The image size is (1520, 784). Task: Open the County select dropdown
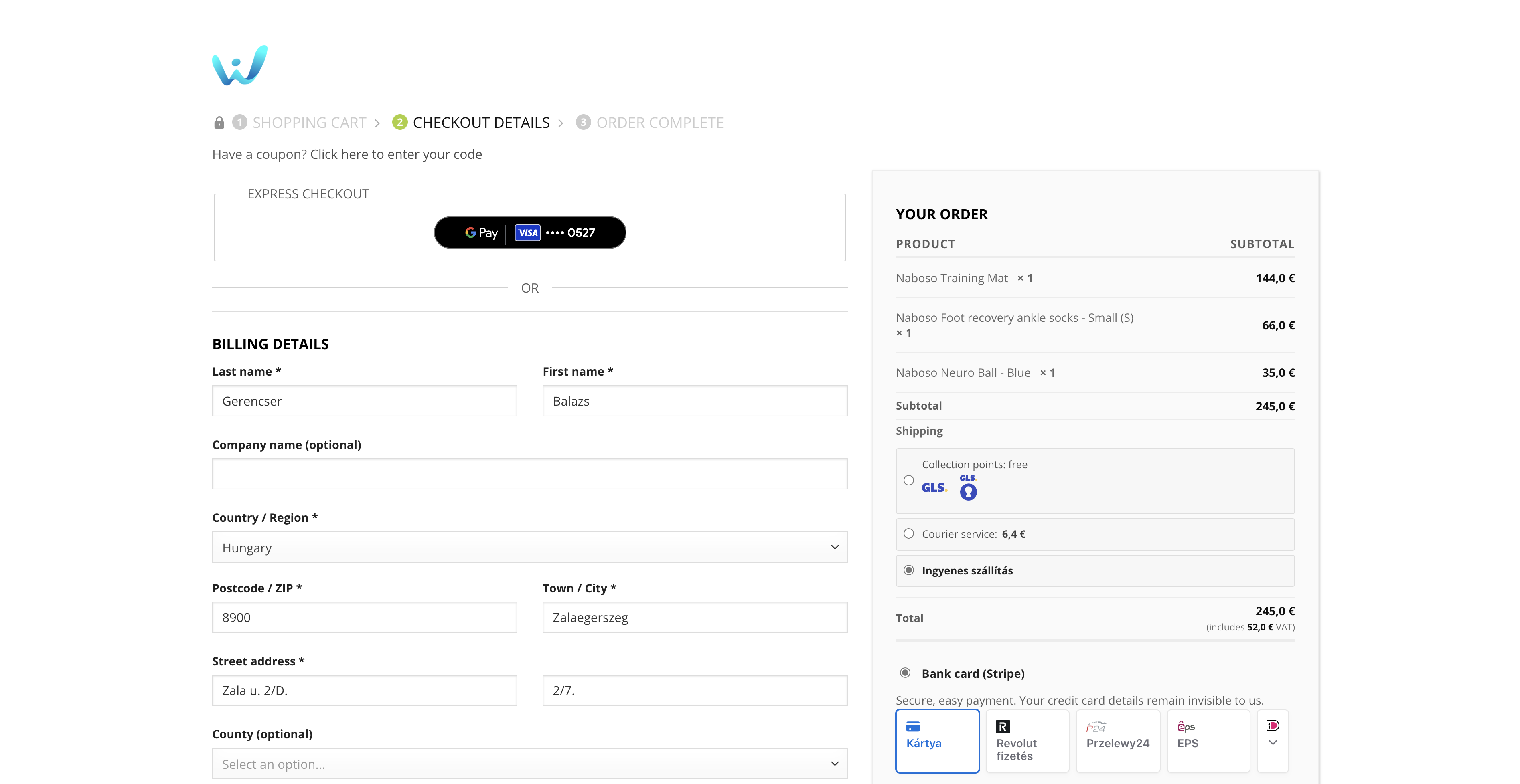[529, 763]
